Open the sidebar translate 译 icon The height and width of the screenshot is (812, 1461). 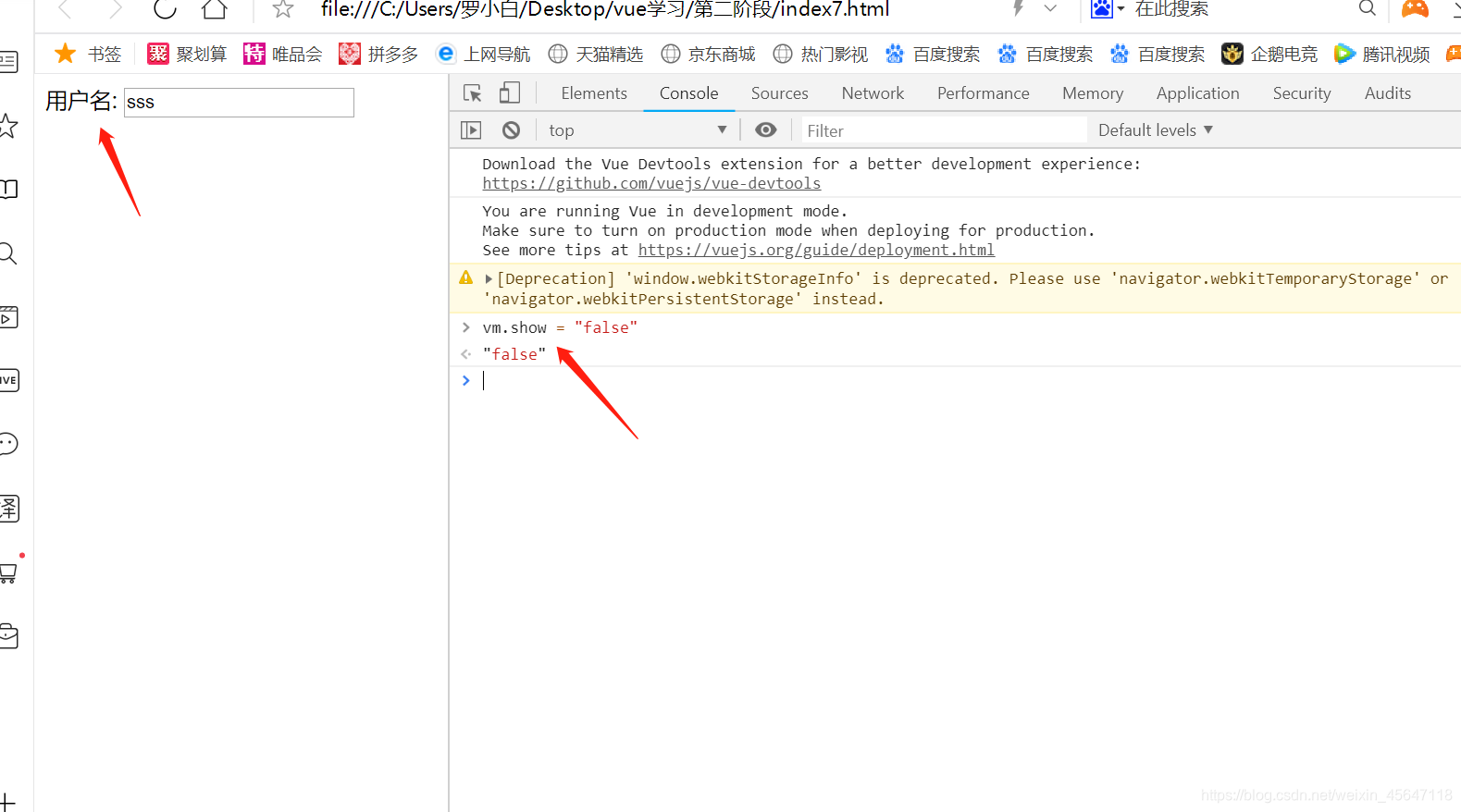click(x=8, y=508)
